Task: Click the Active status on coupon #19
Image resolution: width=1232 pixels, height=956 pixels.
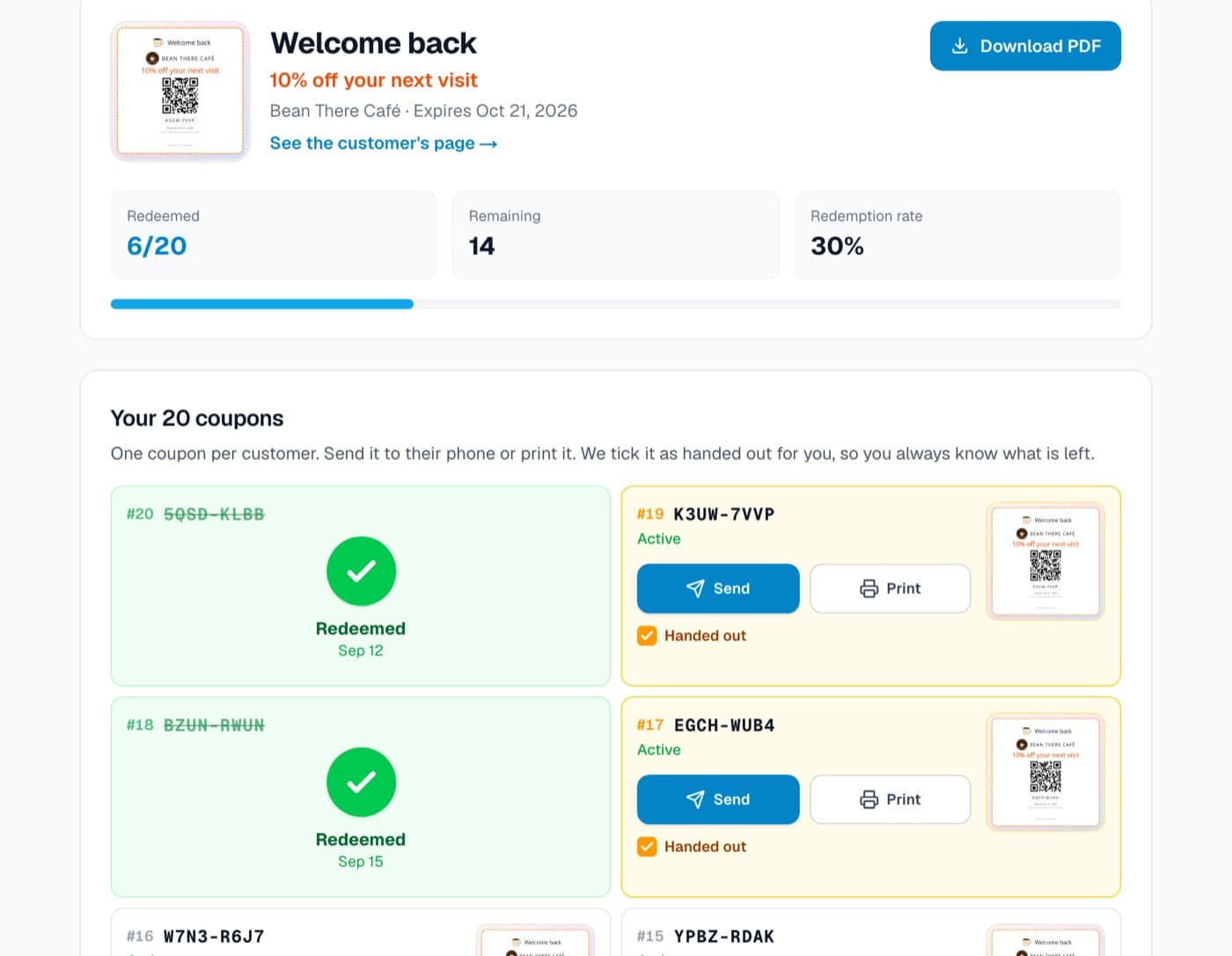Action: coord(659,539)
